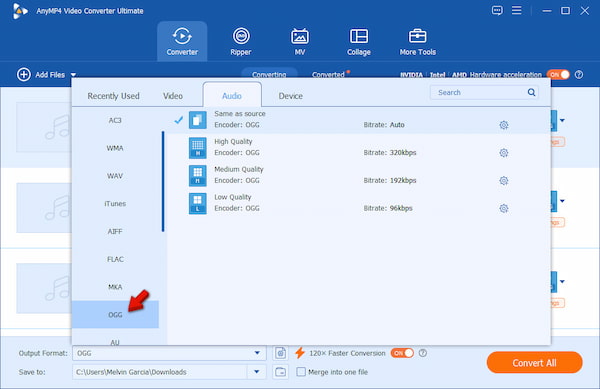This screenshot has height=389, width=600.
Task: Toggle hardware acceleration switch
Action: pos(558,75)
